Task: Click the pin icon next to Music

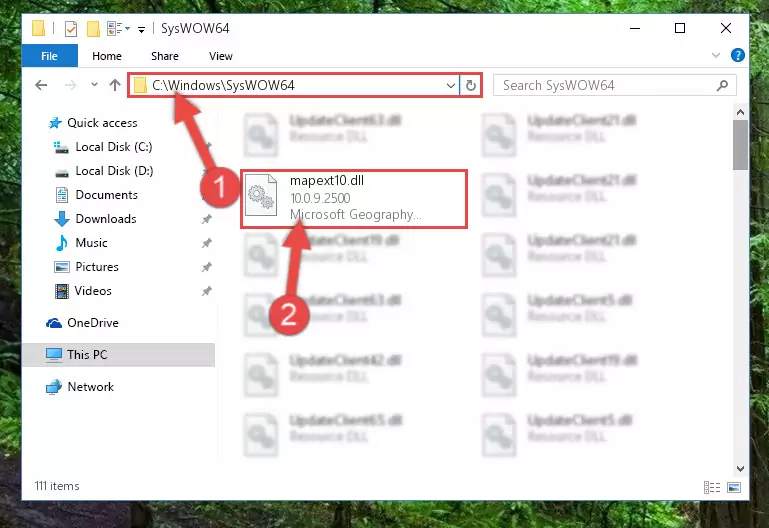Action: pyautogui.click(x=207, y=243)
